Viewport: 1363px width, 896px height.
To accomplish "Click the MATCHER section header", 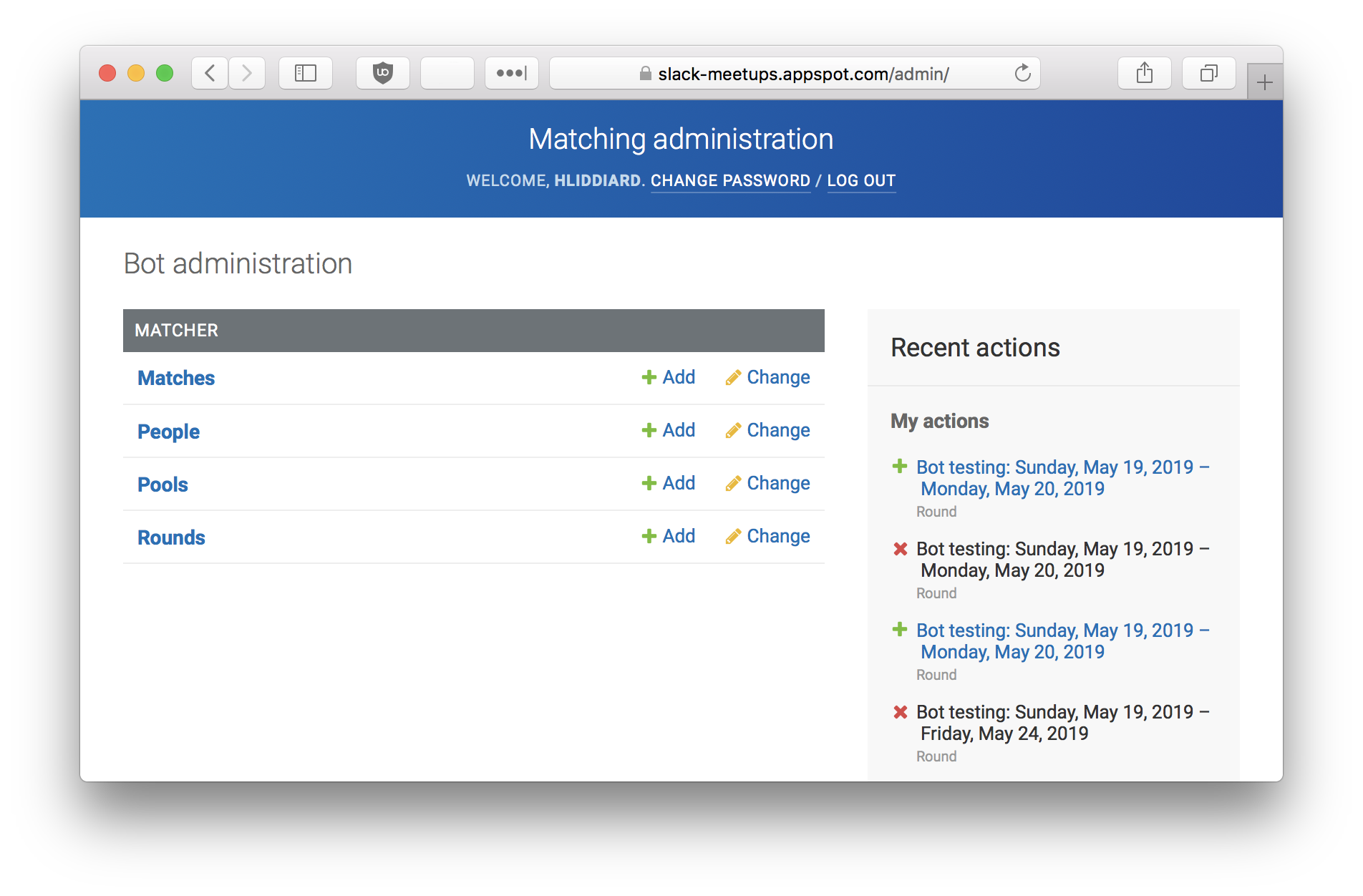I will click(474, 331).
